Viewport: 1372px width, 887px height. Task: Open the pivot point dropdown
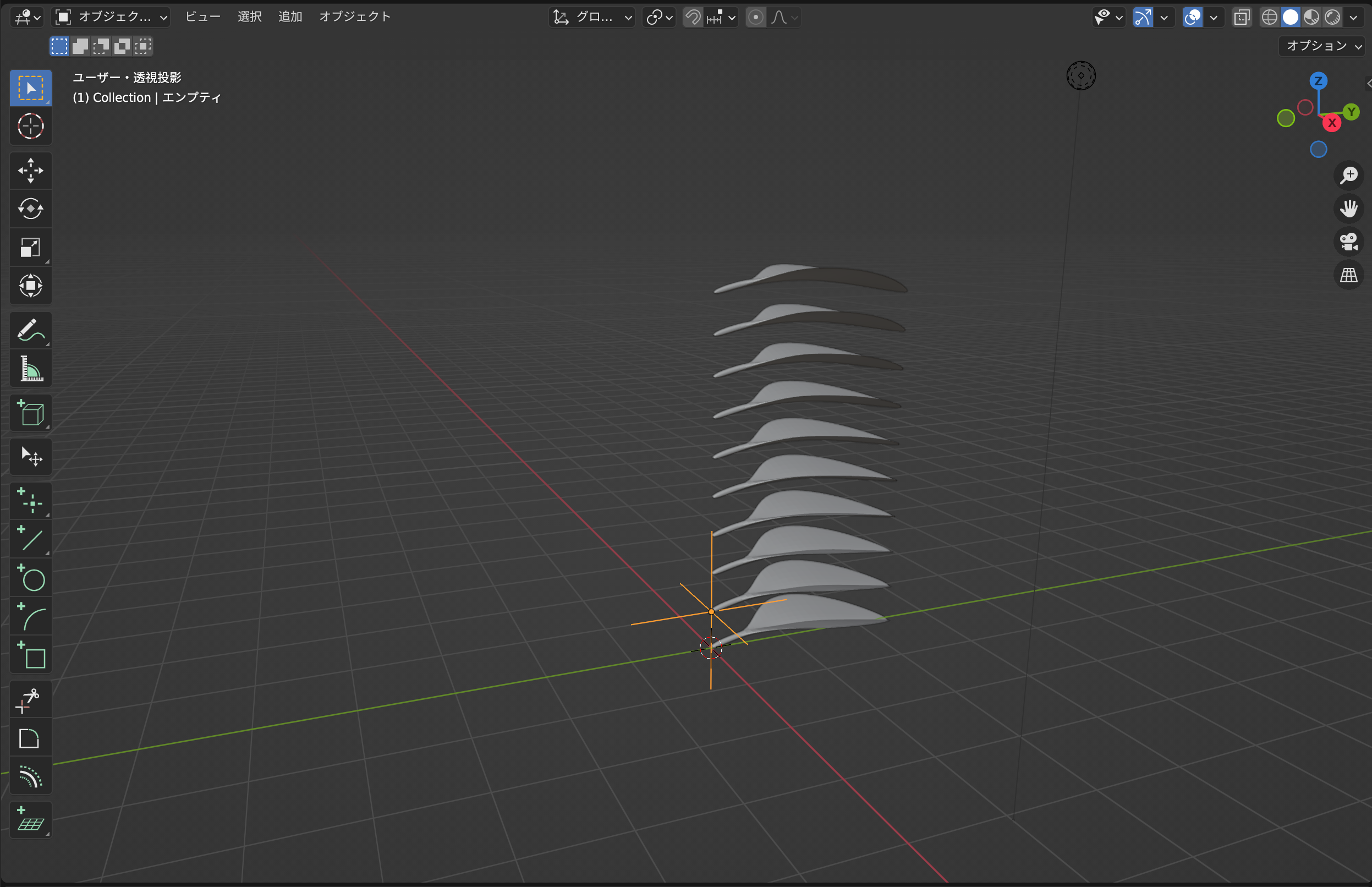point(659,17)
